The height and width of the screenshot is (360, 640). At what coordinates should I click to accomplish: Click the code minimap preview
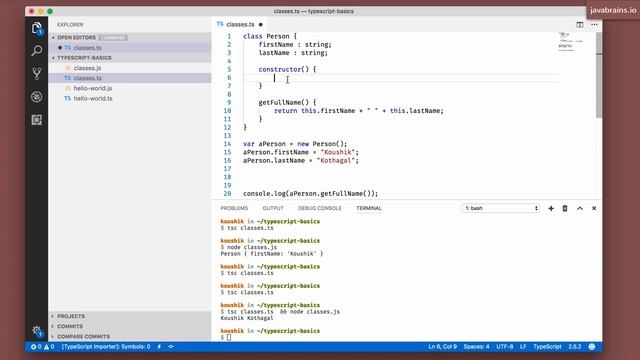[571, 42]
